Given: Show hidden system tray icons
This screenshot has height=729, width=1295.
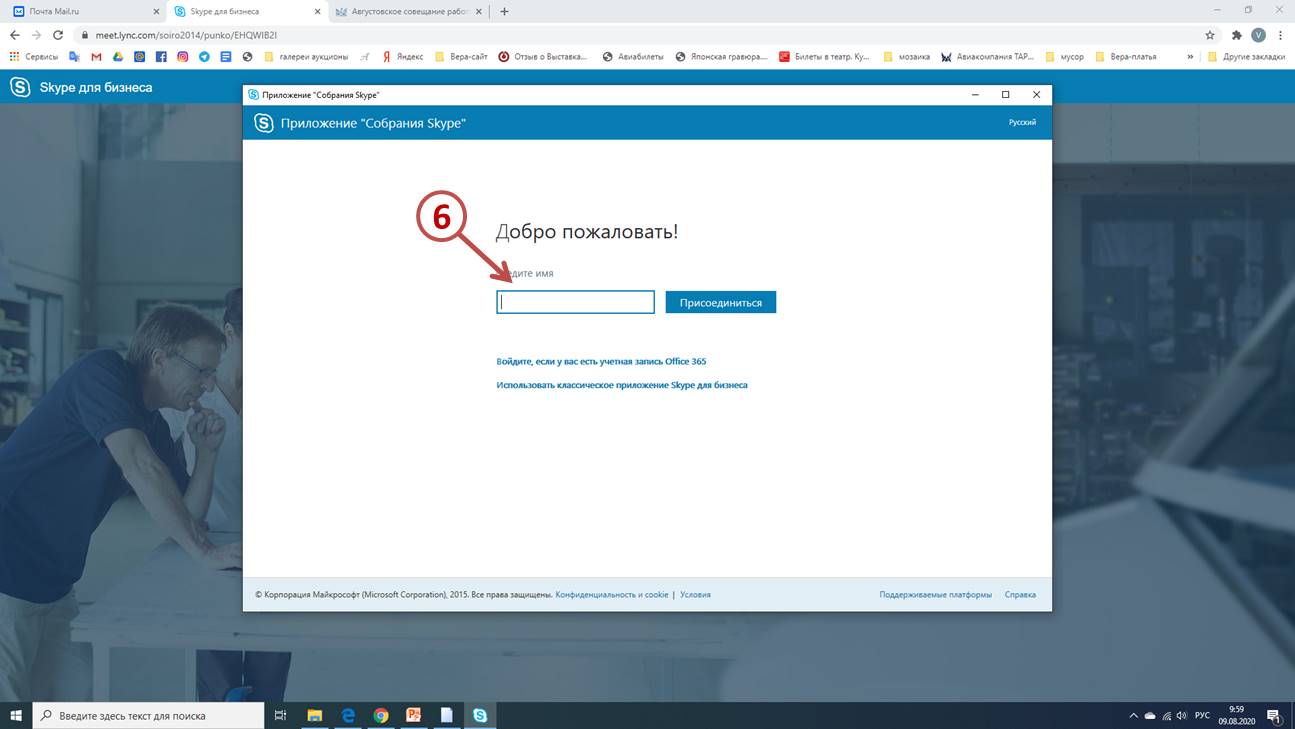Looking at the screenshot, I should click(1133, 715).
